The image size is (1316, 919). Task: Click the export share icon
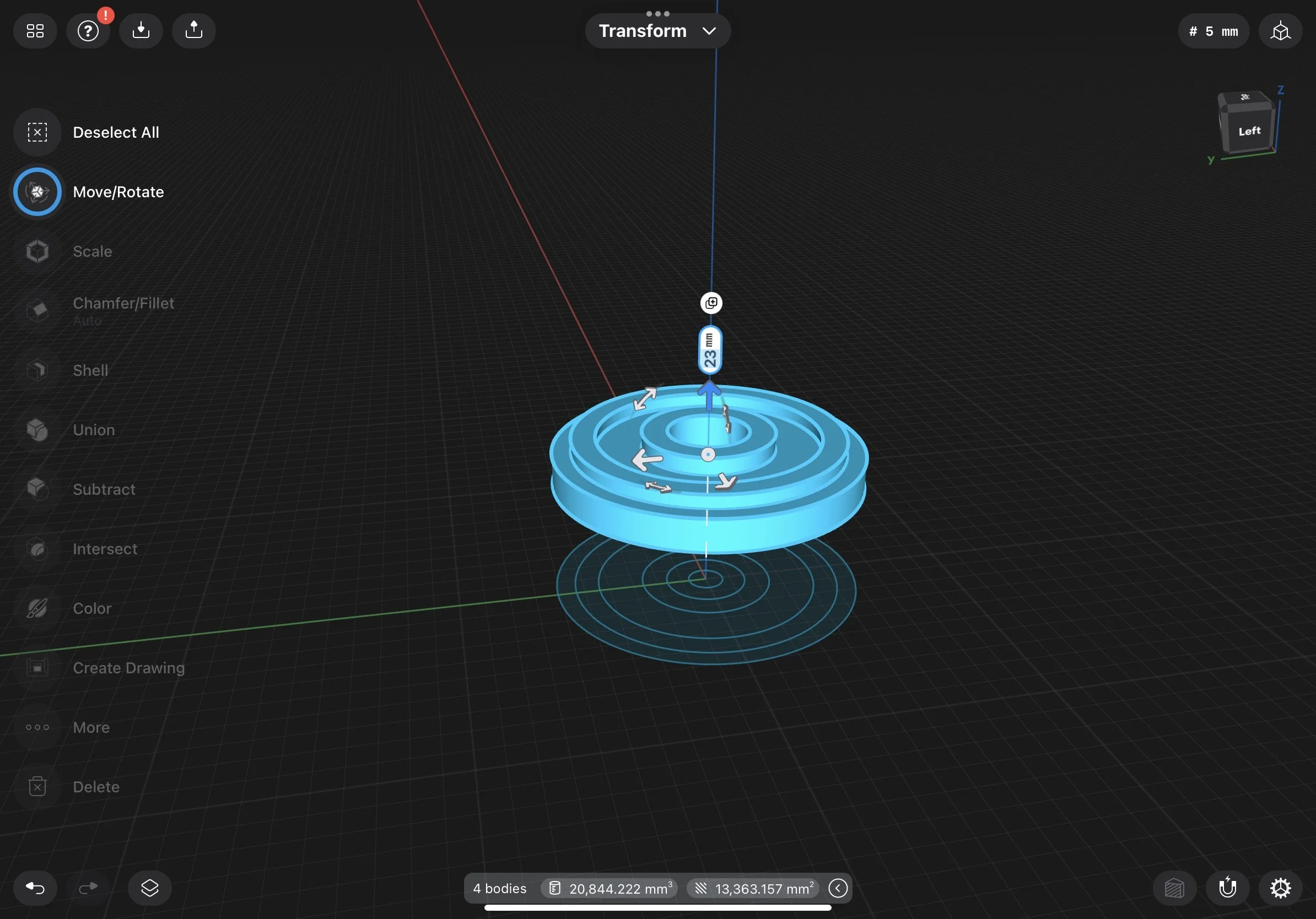pyautogui.click(x=194, y=31)
